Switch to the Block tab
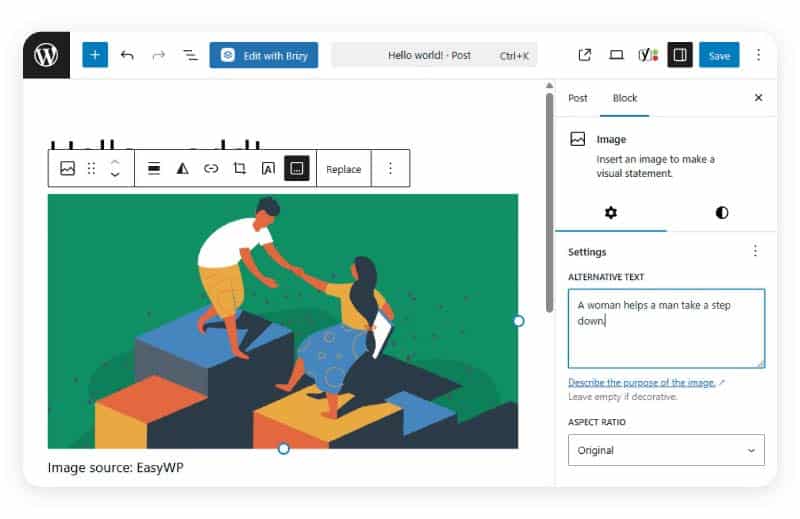Image resolution: width=800 pixels, height=519 pixels. pyautogui.click(x=624, y=98)
